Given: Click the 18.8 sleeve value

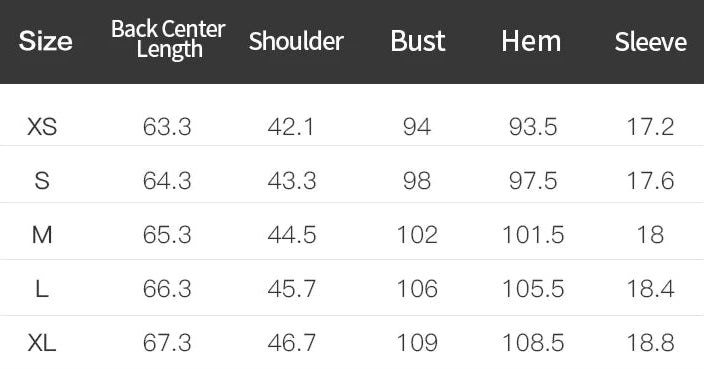Looking at the screenshot, I should 650,343.
